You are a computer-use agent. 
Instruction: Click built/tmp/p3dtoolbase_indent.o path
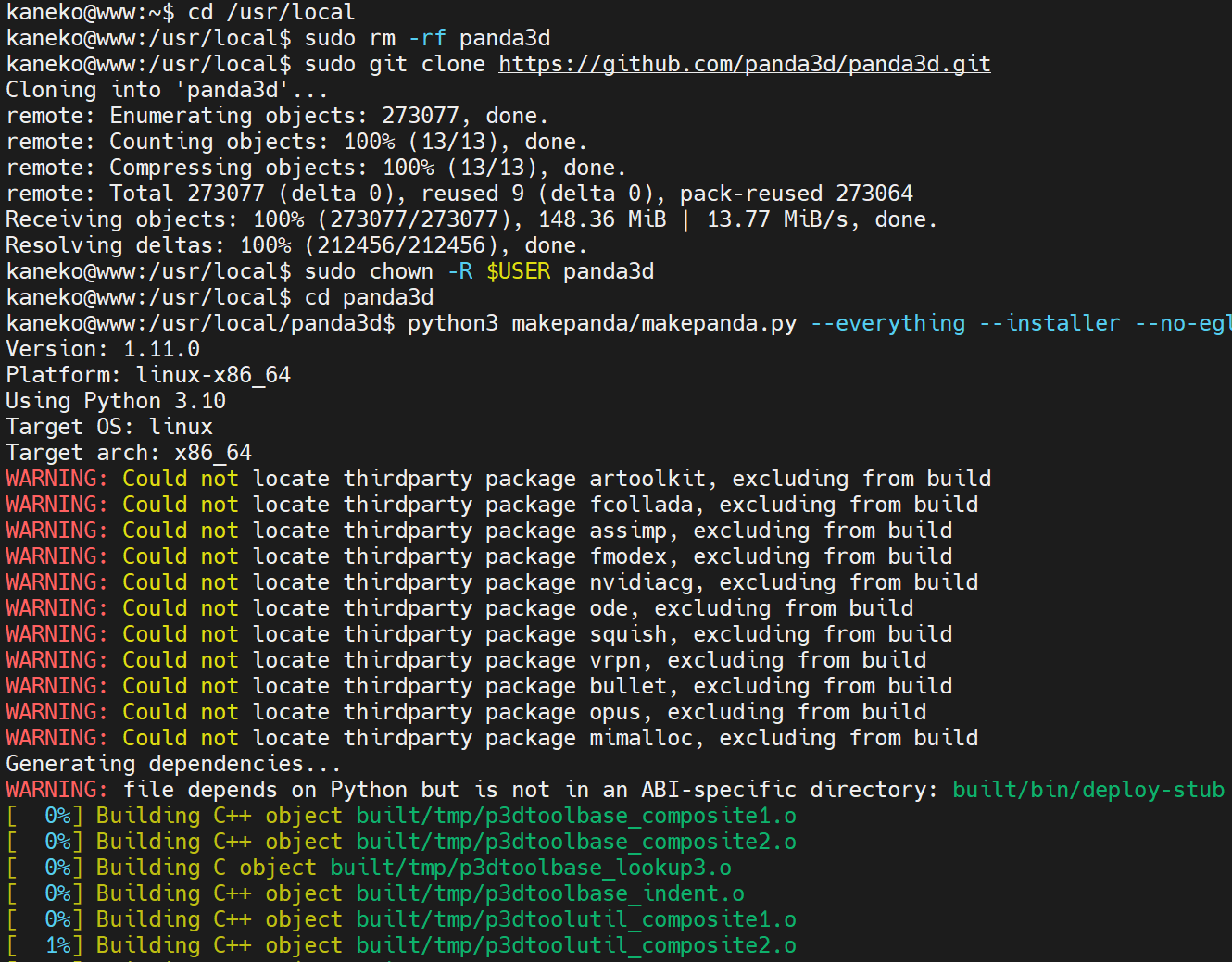(550, 893)
